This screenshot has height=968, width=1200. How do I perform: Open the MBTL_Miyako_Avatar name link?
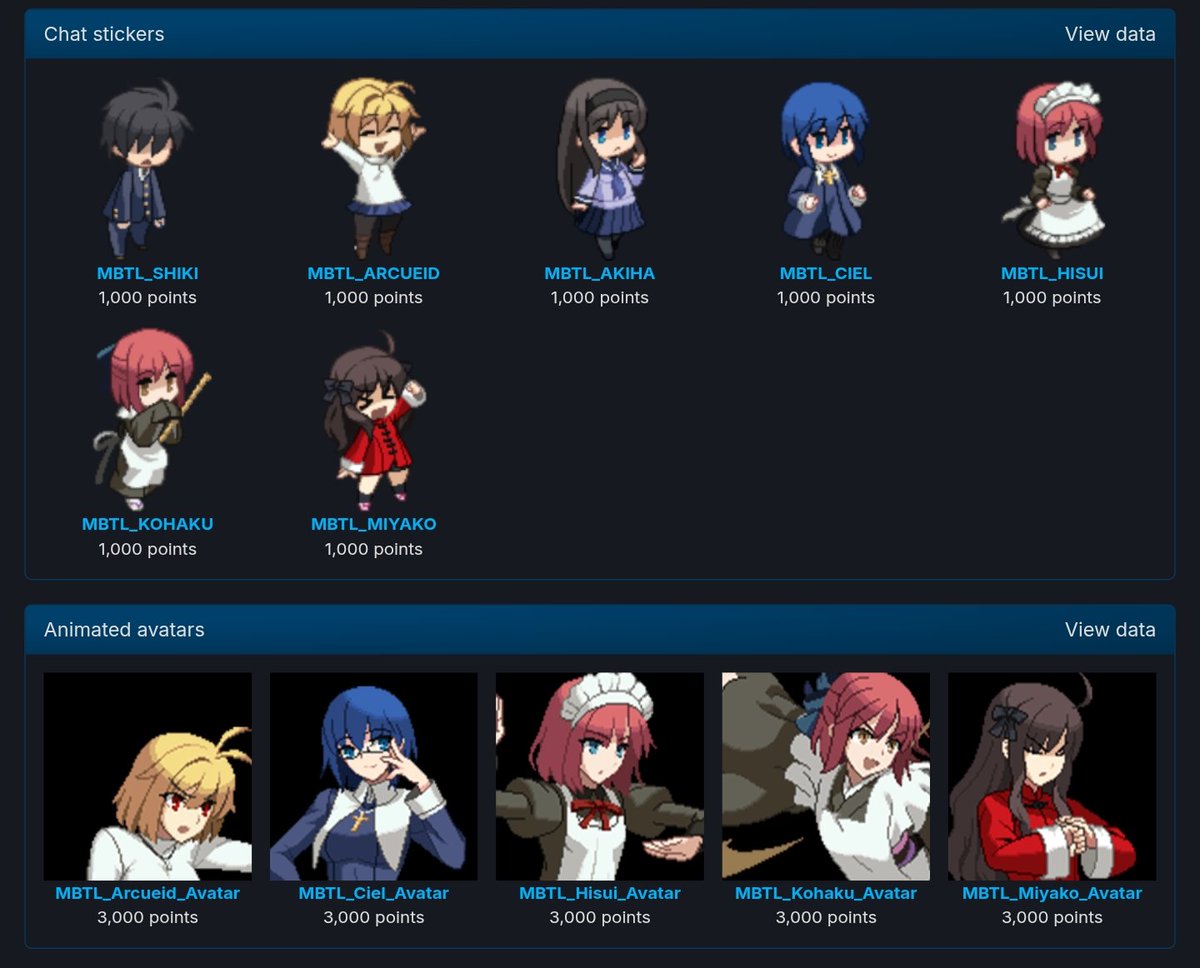1052,893
